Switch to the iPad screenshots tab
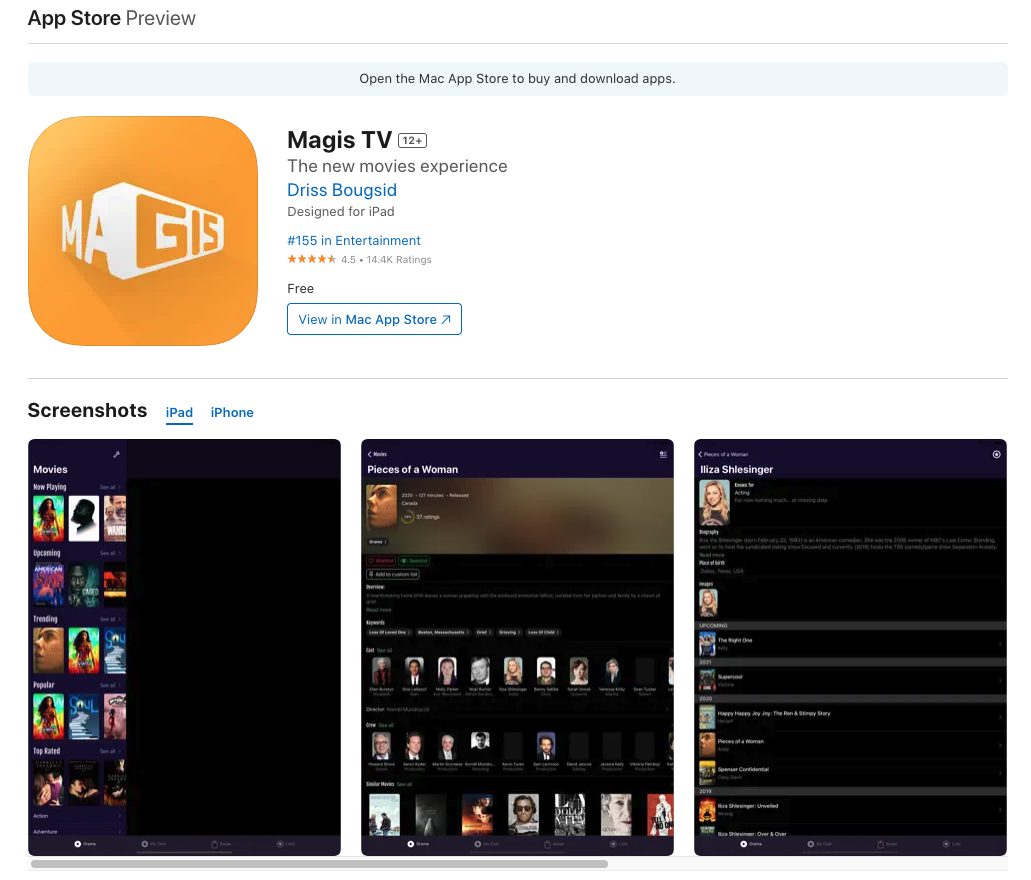The image size is (1031, 880). click(179, 412)
